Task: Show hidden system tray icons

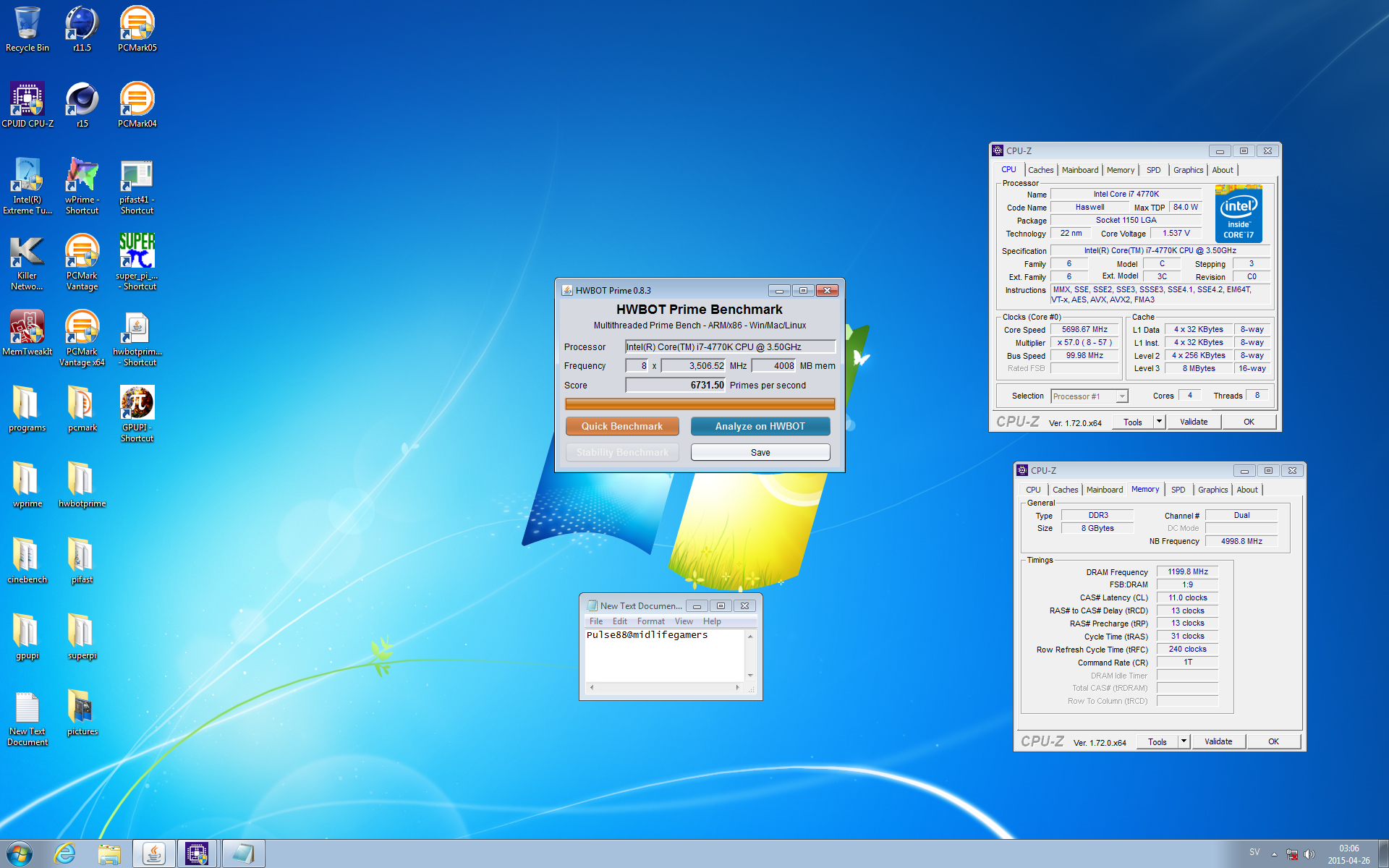Action: (1274, 854)
